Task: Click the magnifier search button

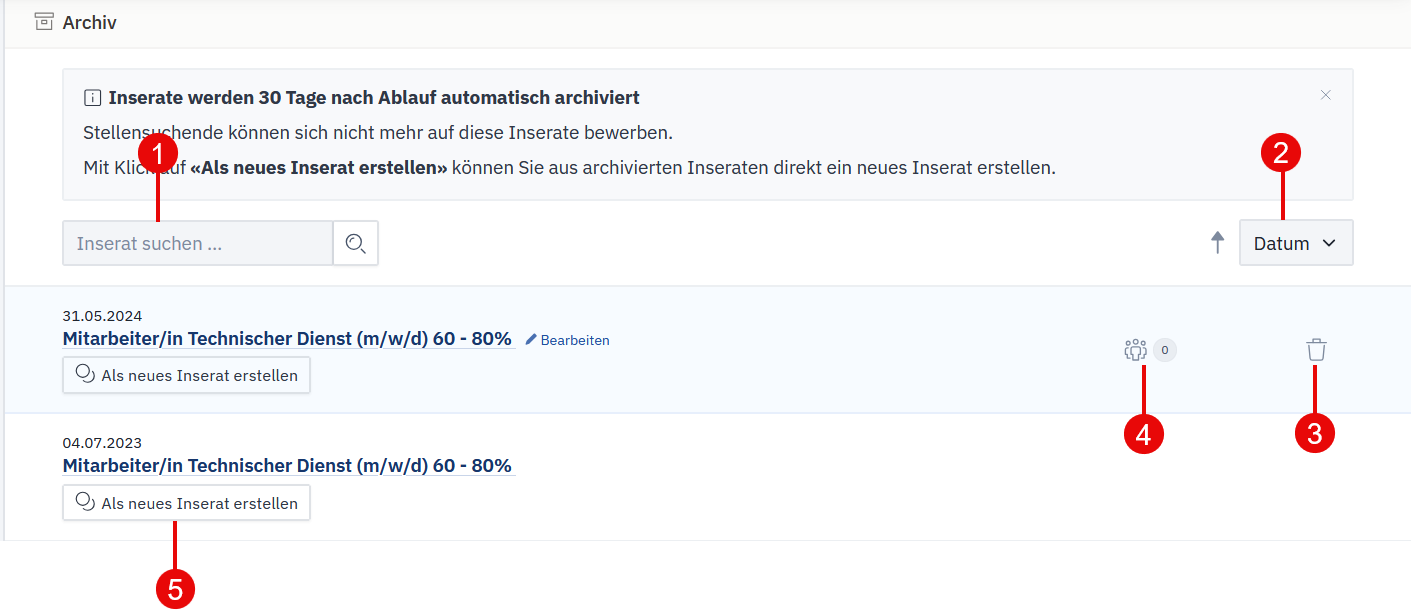Action: point(356,243)
